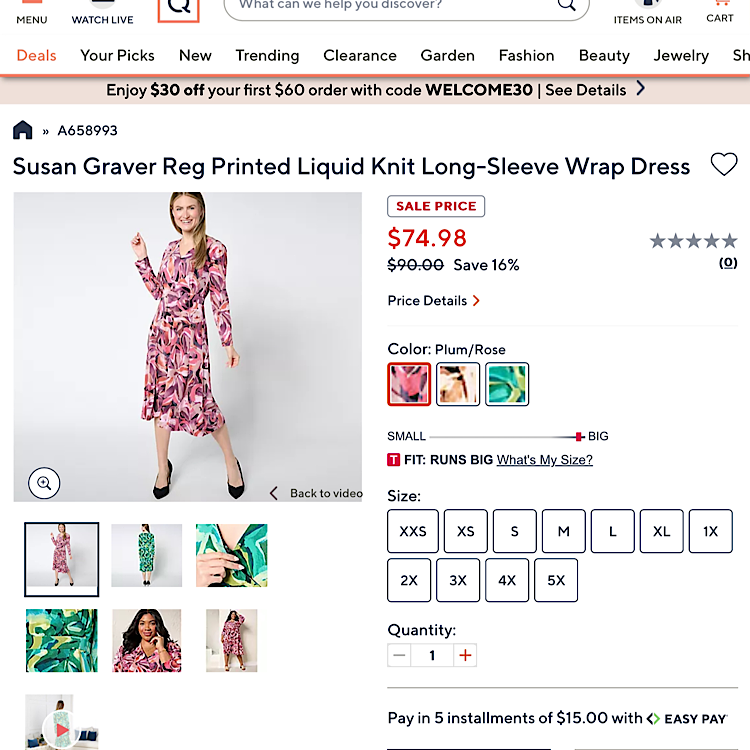
Task: Increase quantity with plus button
Action: (x=464, y=656)
